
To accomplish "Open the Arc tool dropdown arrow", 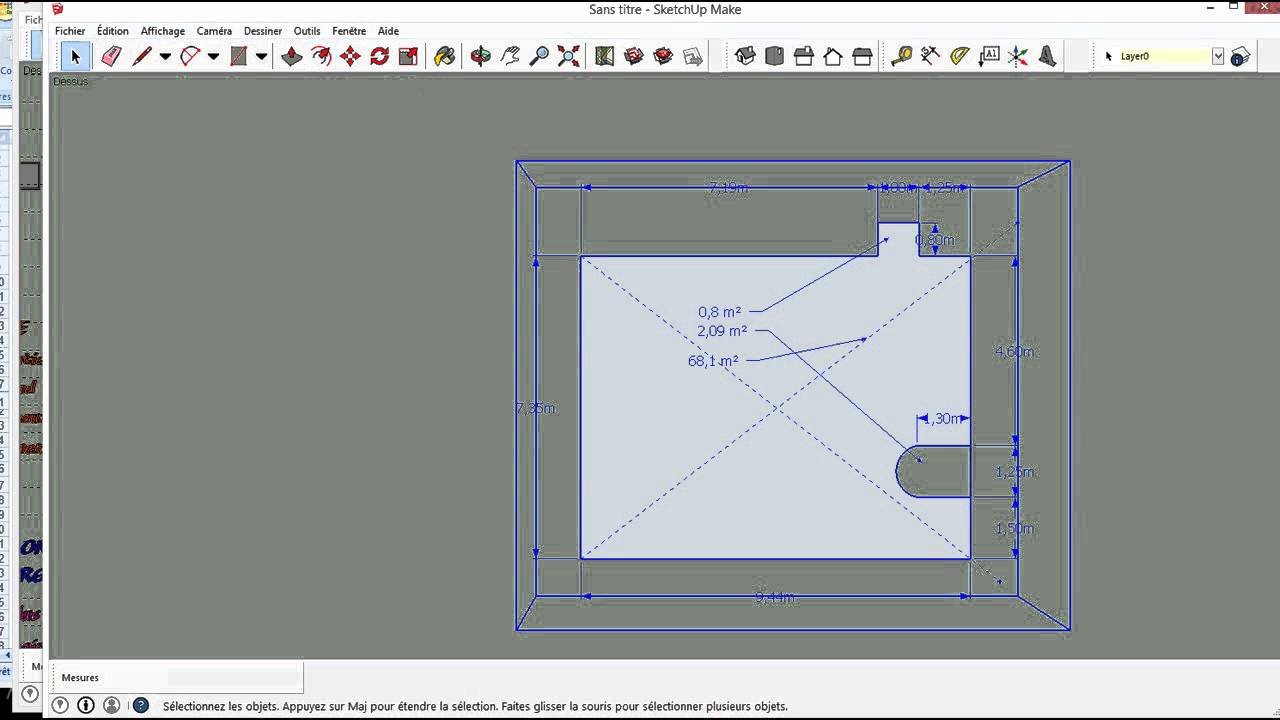I will coord(213,57).
